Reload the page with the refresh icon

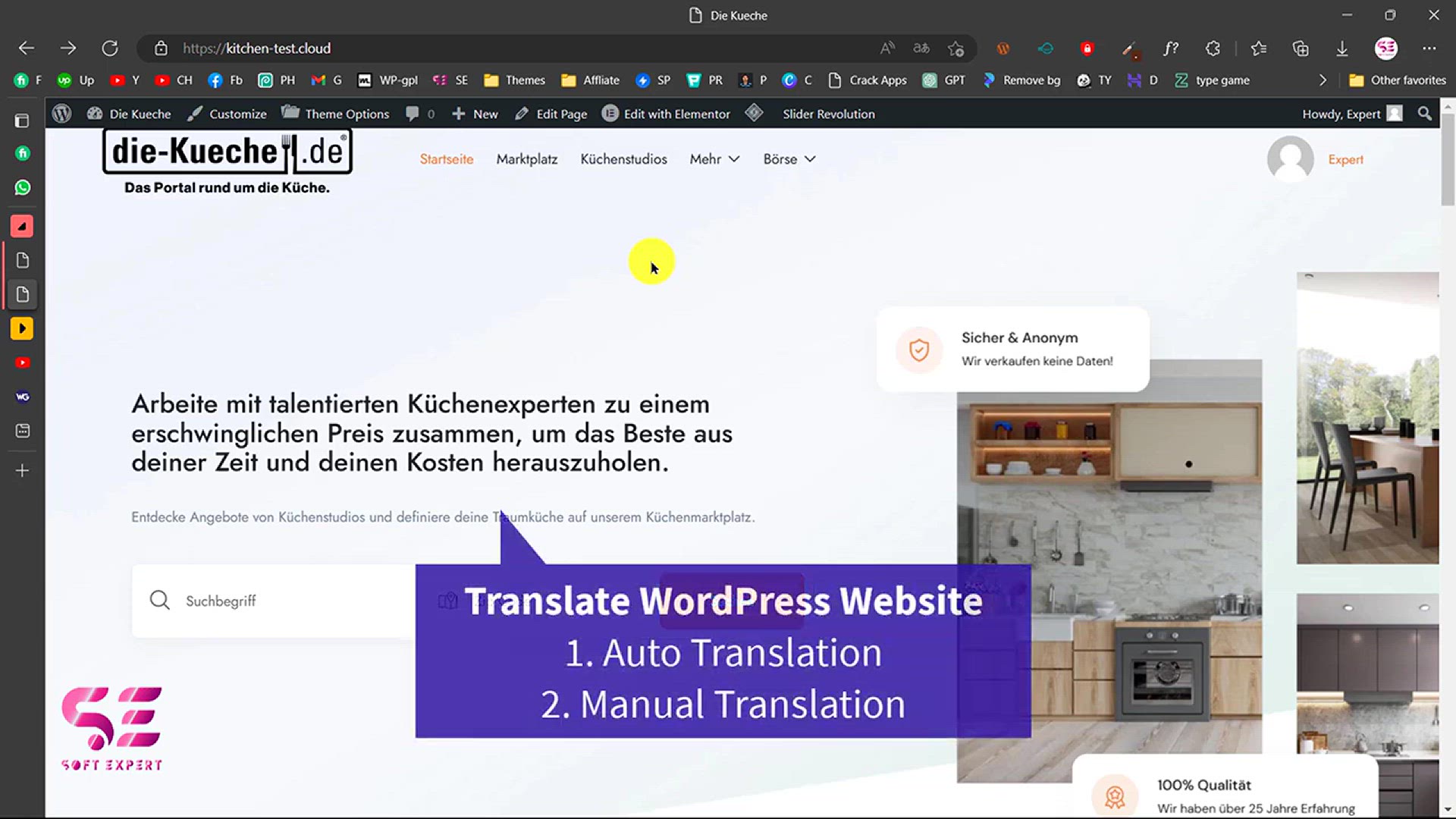click(x=110, y=49)
